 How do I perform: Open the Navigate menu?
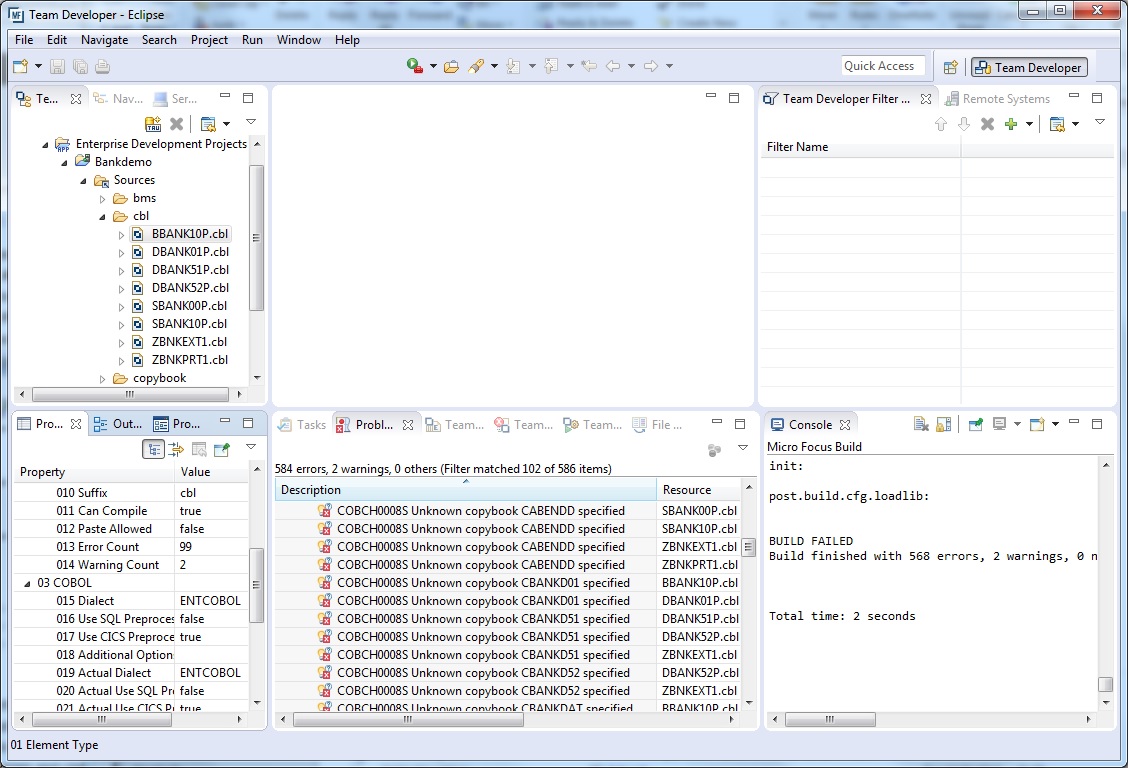(104, 40)
